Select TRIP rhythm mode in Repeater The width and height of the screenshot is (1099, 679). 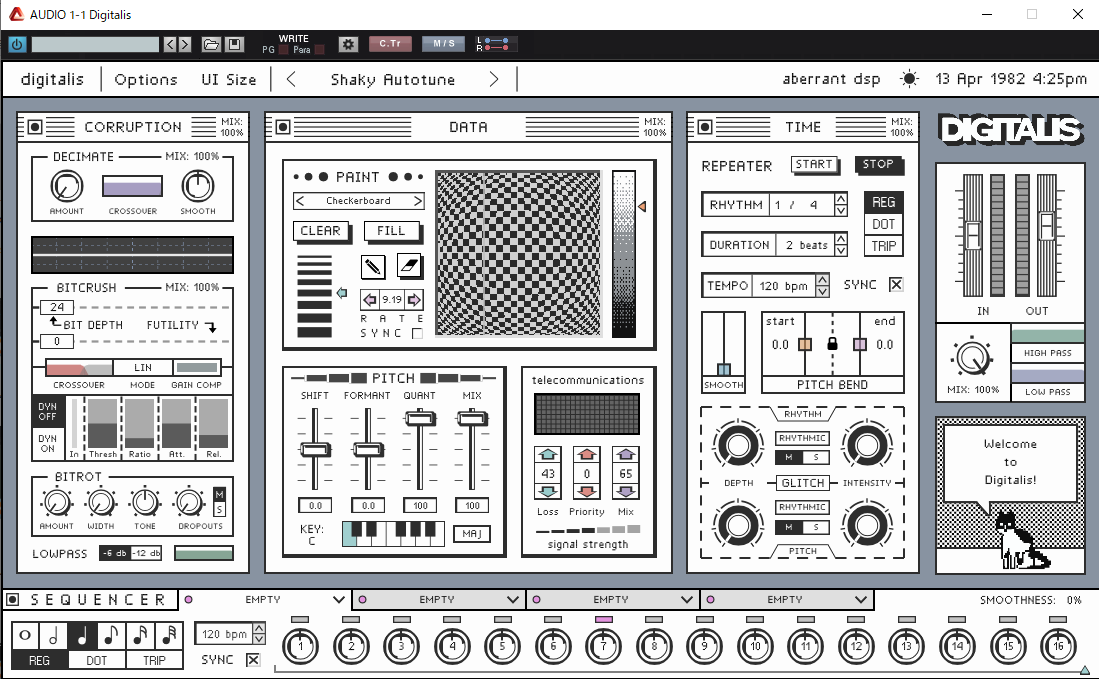pos(883,246)
